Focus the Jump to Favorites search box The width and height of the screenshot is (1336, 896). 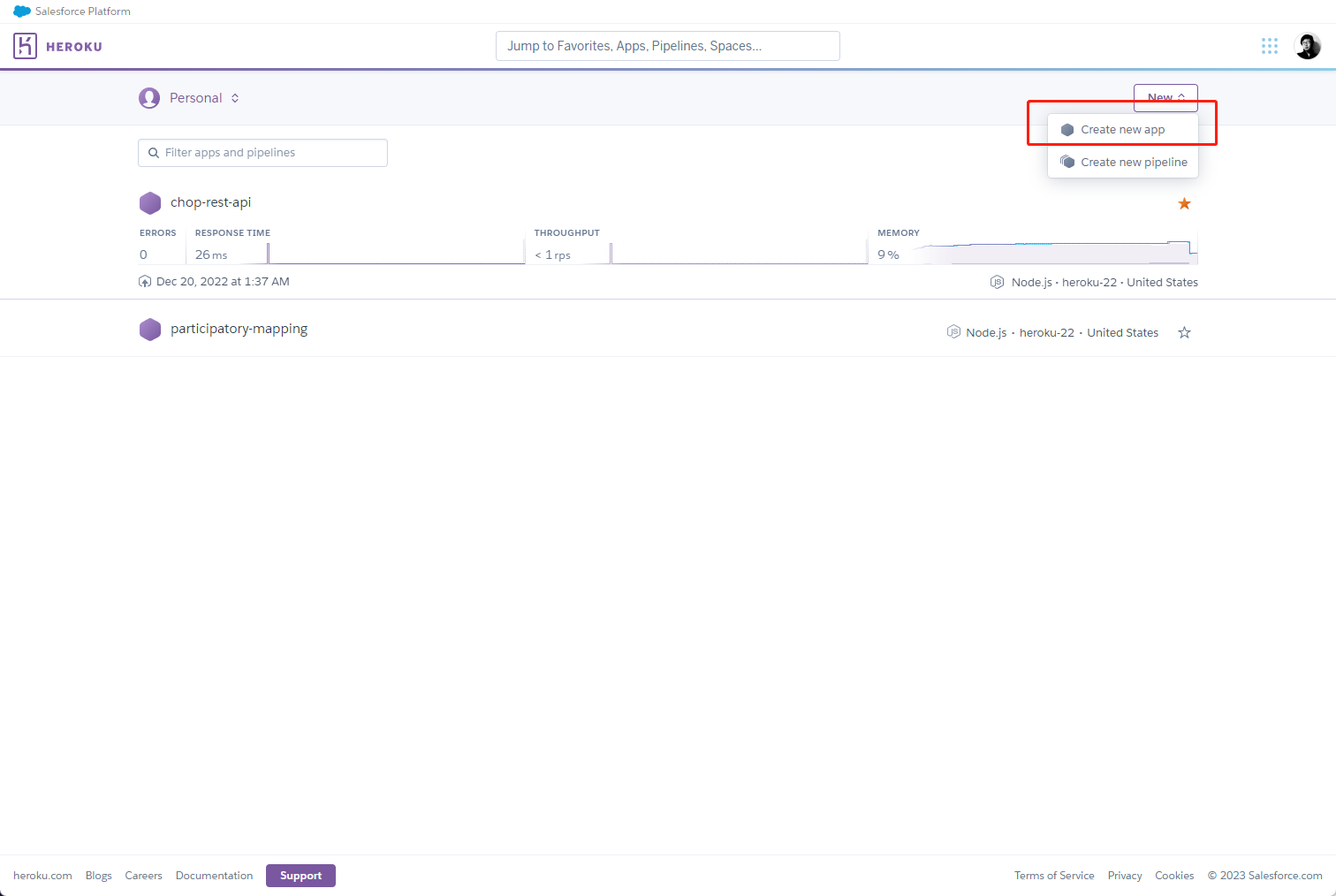[668, 46]
